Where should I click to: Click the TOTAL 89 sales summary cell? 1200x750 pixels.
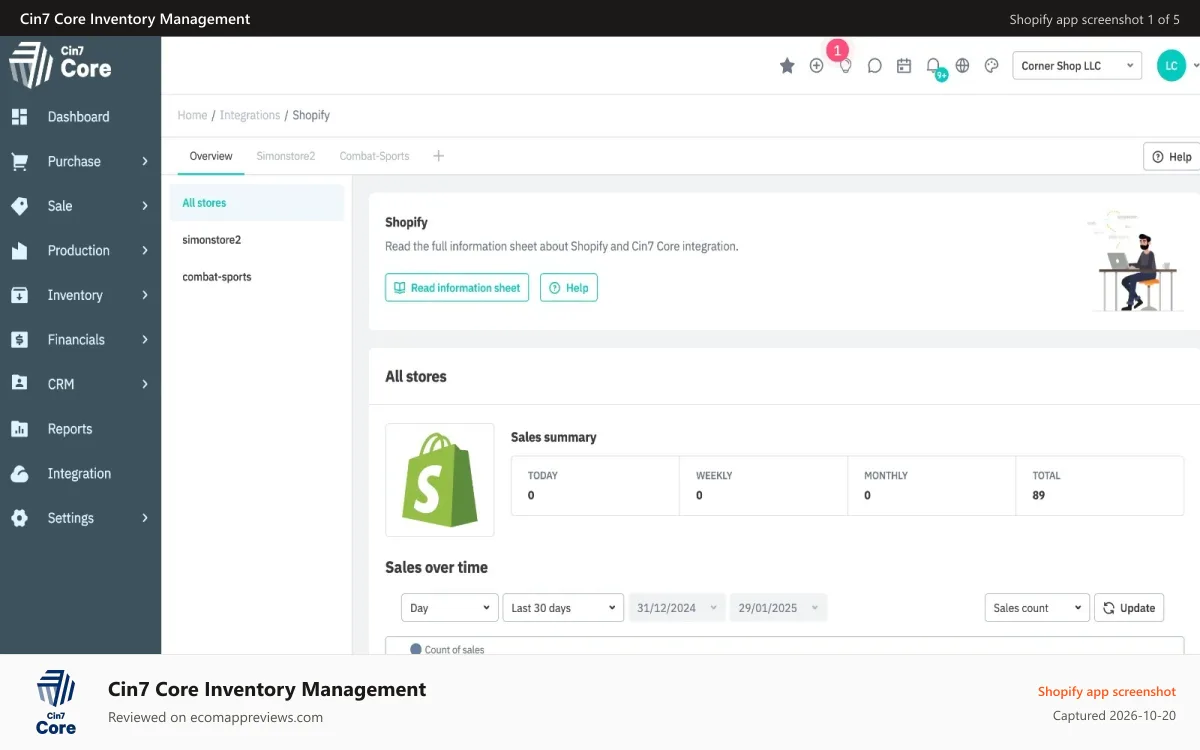pos(1100,486)
